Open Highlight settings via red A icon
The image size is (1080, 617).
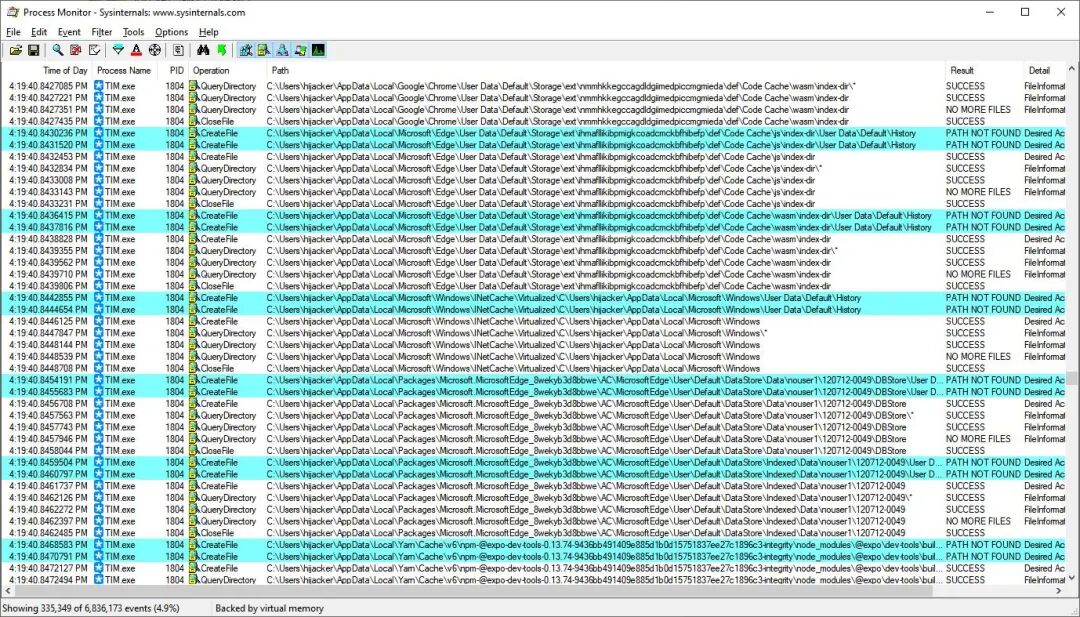[x=136, y=50]
